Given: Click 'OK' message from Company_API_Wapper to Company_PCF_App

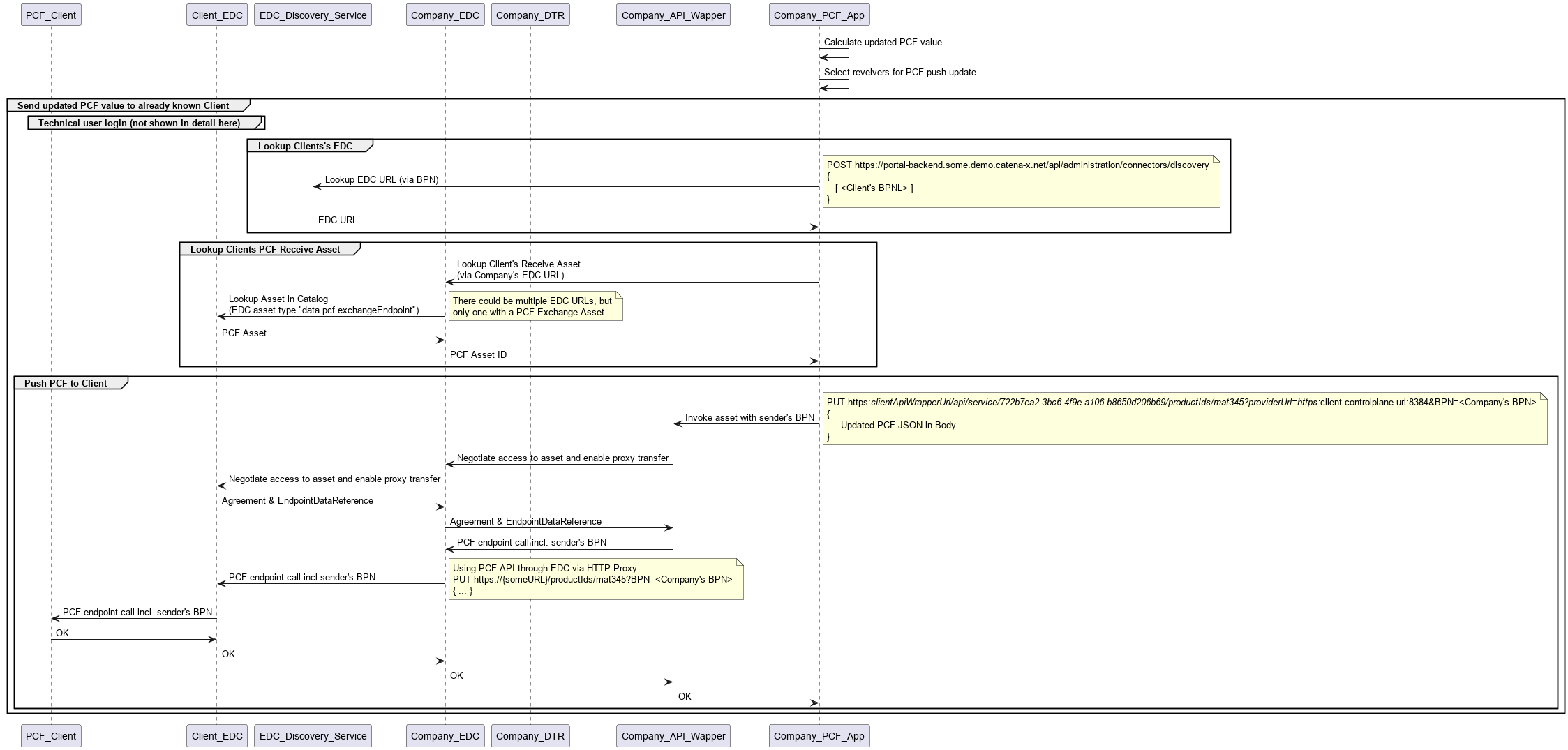Looking at the screenshot, I should [x=685, y=697].
